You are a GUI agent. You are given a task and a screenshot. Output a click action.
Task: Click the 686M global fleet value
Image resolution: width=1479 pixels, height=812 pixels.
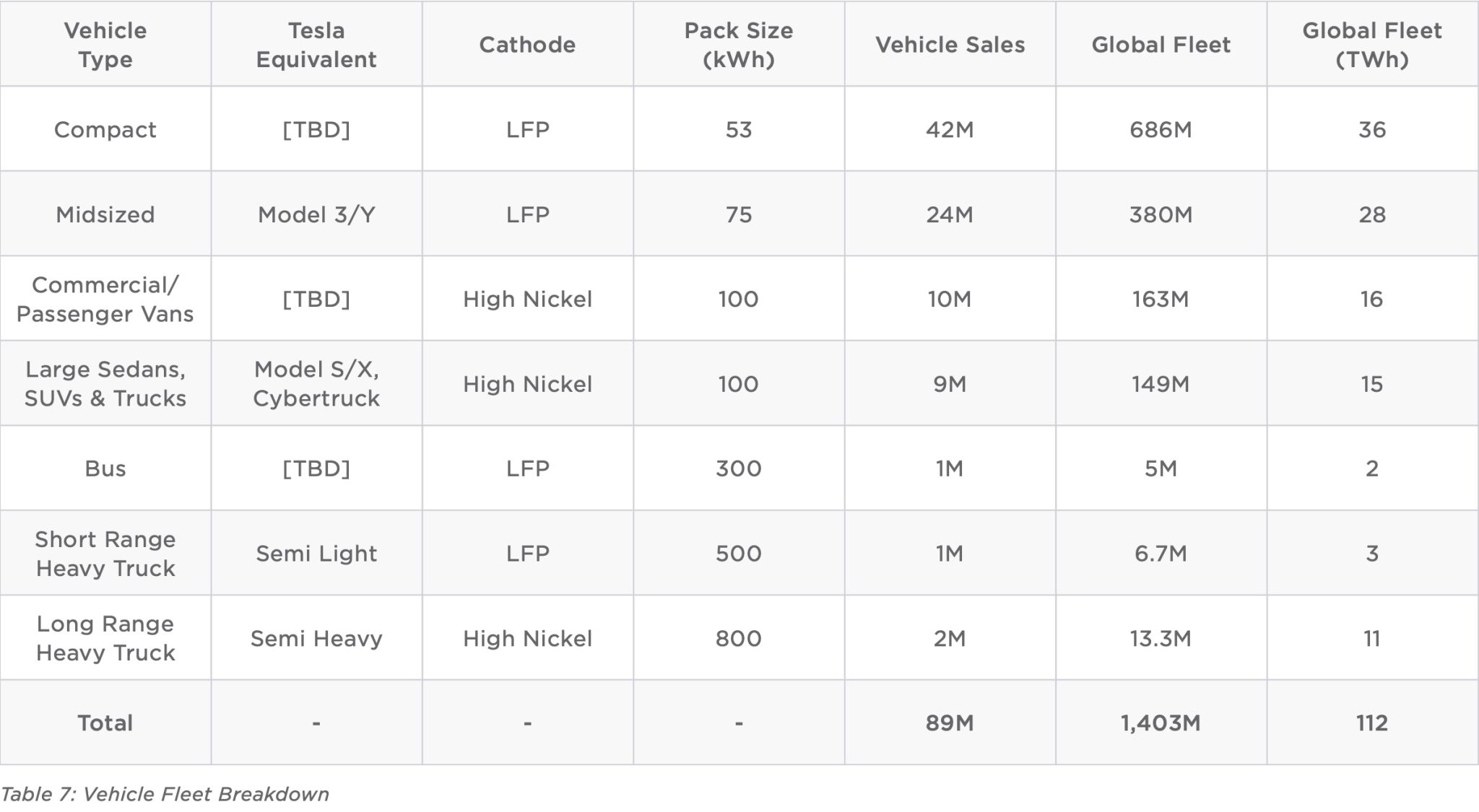click(1161, 130)
